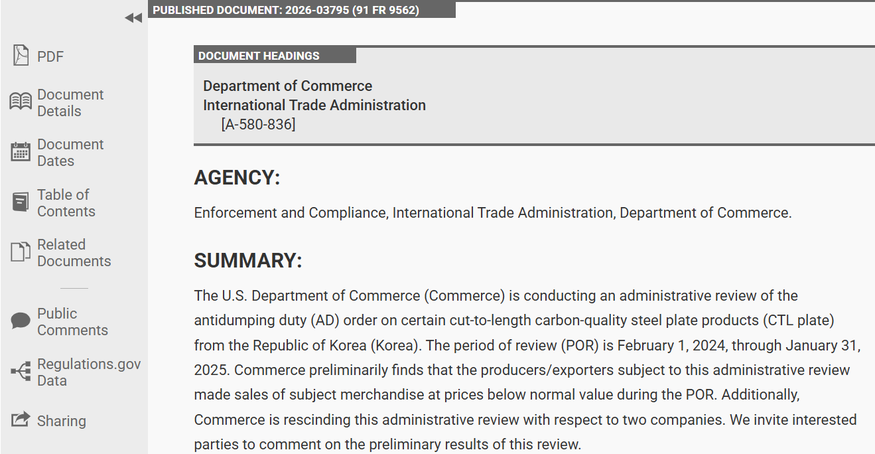Click the Public Comments speech bubble icon
Image resolution: width=875 pixels, height=454 pixels.
coord(20,321)
